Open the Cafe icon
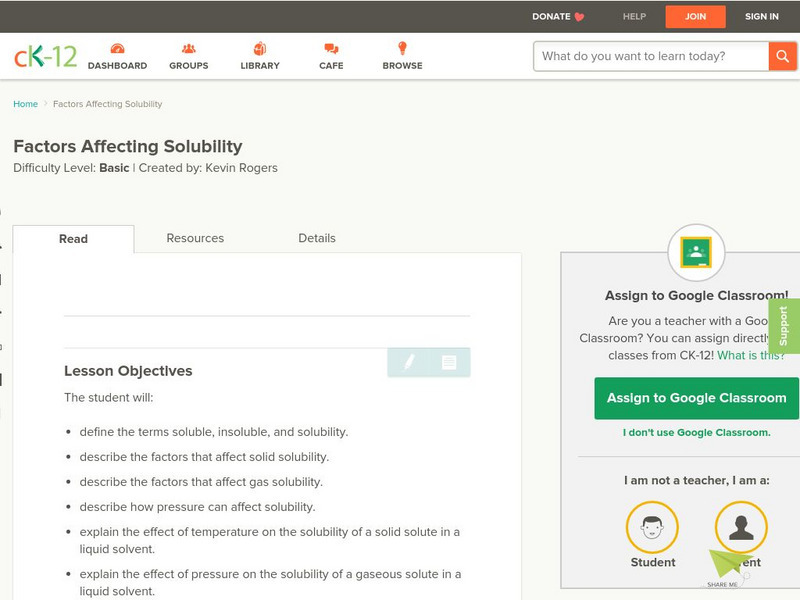Screen dimensions: 800x600 (x=331, y=49)
